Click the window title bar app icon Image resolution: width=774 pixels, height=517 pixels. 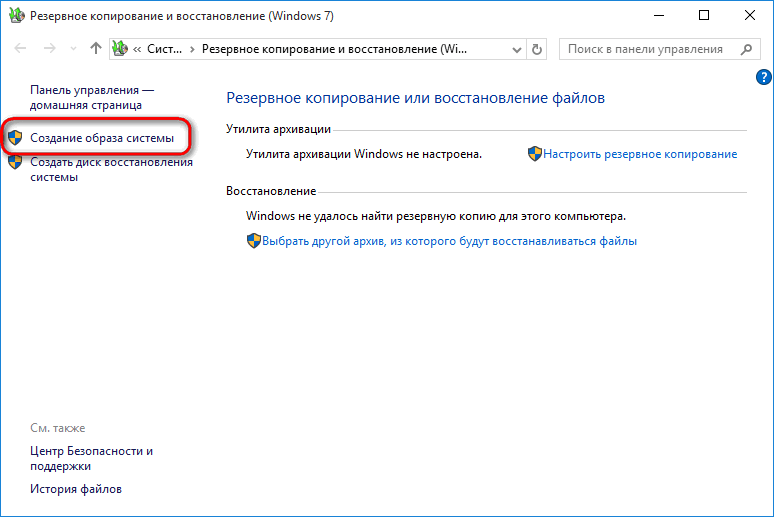(17, 15)
